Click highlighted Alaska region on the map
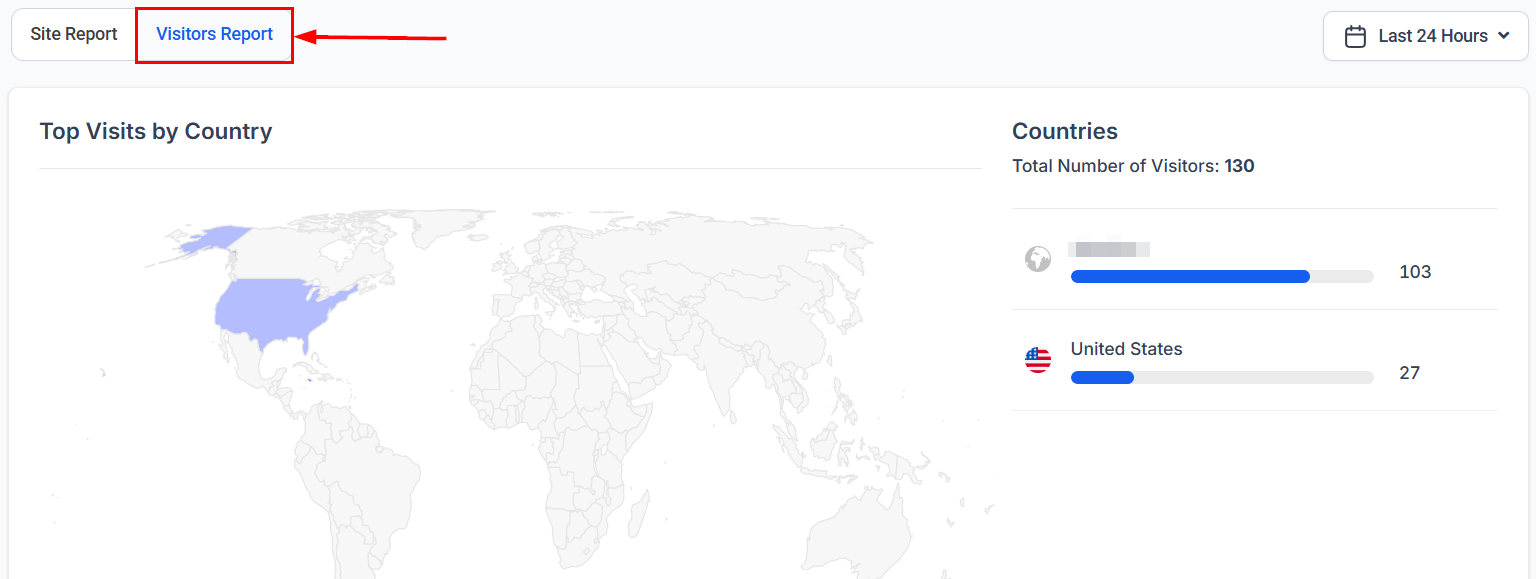Screen dimensions: 1536x579 210,238
